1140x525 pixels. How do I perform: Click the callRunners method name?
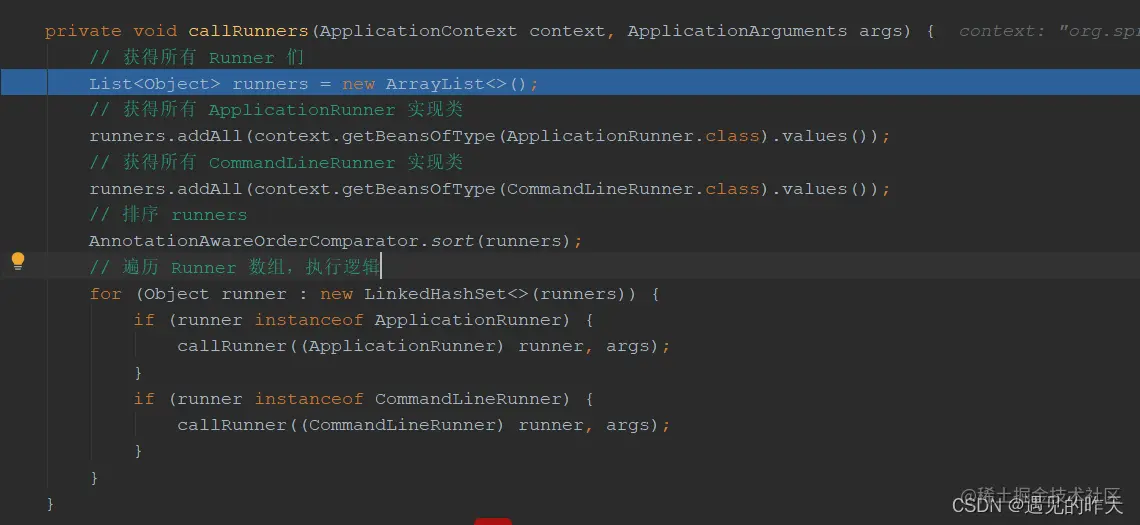pyautogui.click(x=249, y=31)
